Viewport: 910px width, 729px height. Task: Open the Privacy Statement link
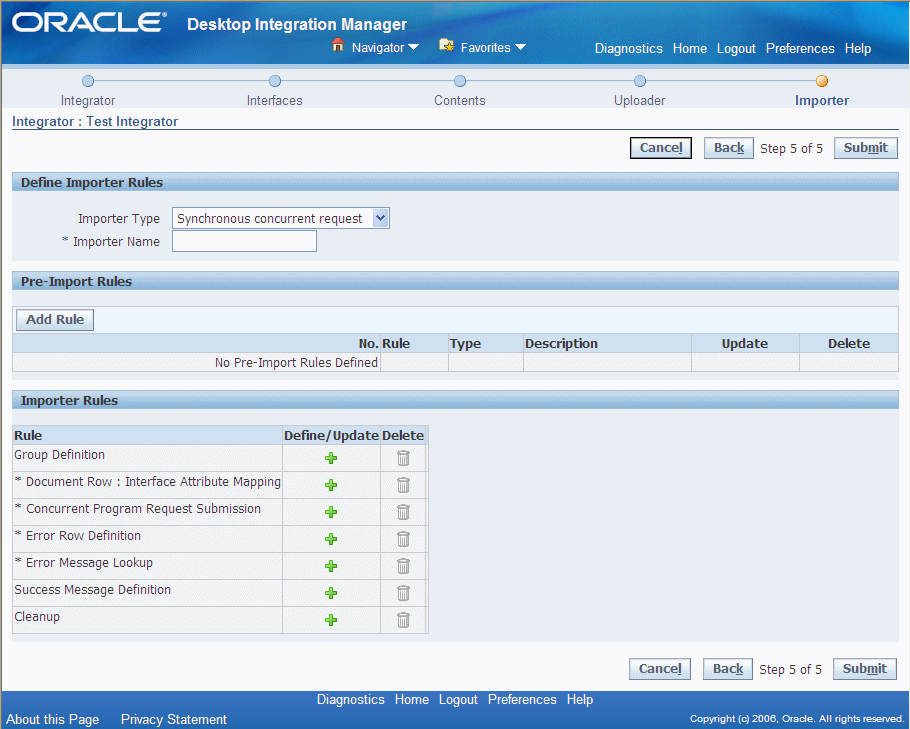click(174, 719)
